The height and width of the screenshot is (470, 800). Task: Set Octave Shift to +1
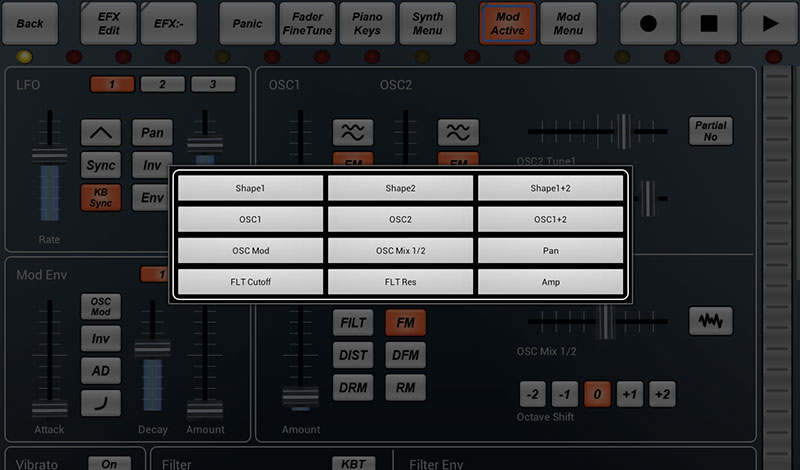(630, 394)
